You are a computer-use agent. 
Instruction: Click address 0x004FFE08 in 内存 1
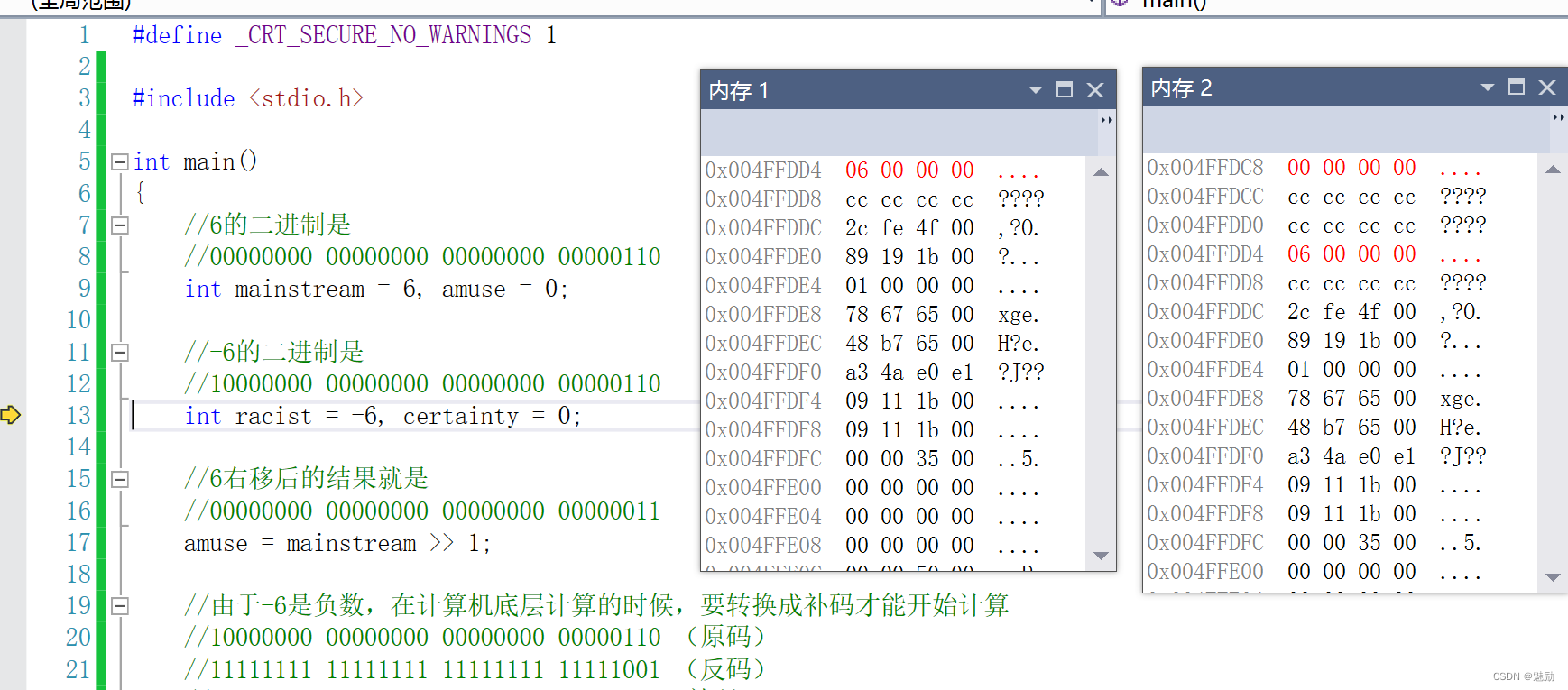click(x=763, y=546)
